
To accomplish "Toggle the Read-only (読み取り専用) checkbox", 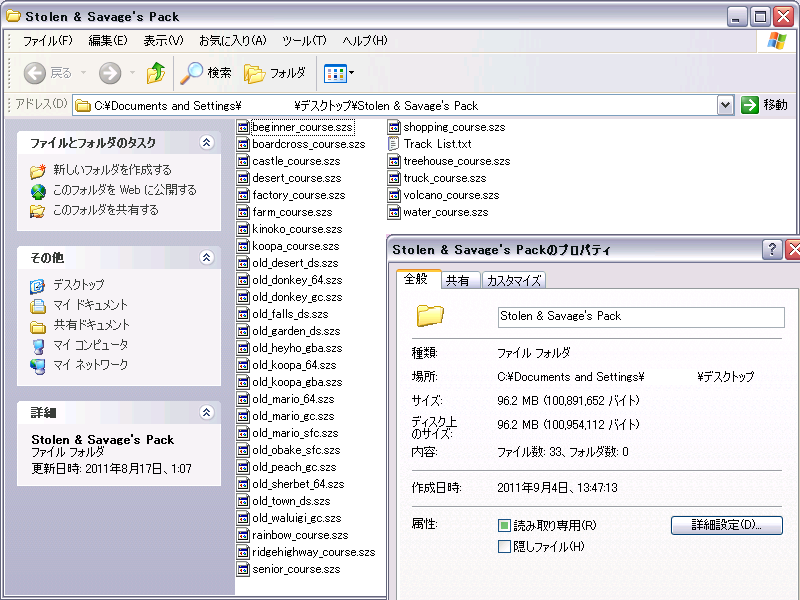I will (x=504, y=525).
